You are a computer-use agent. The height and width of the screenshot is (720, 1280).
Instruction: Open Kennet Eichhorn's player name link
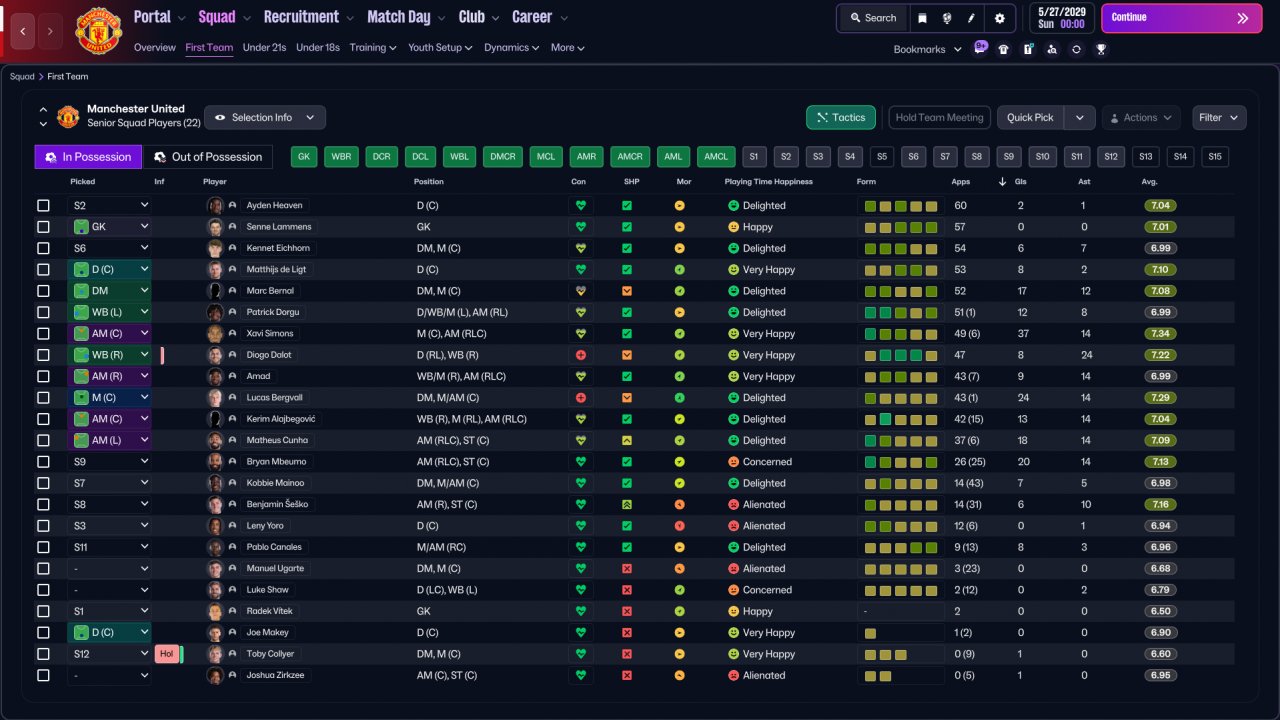click(x=278, y=248)
